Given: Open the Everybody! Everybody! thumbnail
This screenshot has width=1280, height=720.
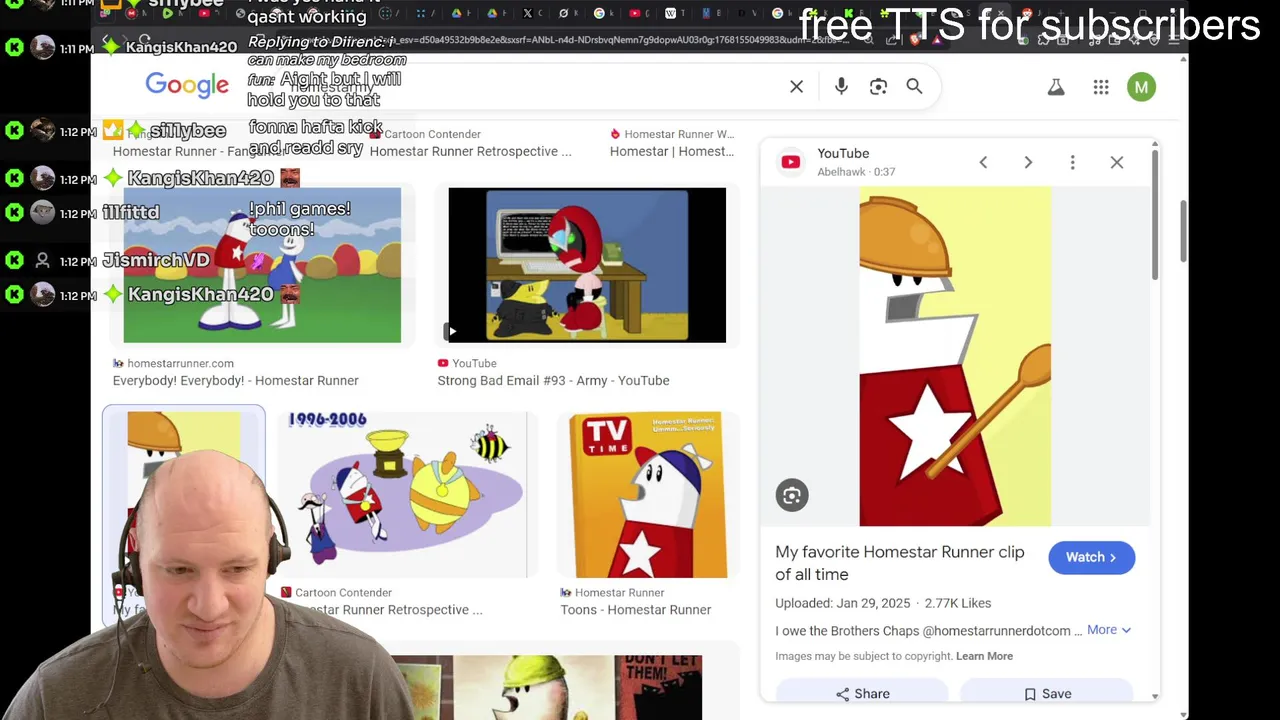Looking at the screenshot, I should 262,265.
